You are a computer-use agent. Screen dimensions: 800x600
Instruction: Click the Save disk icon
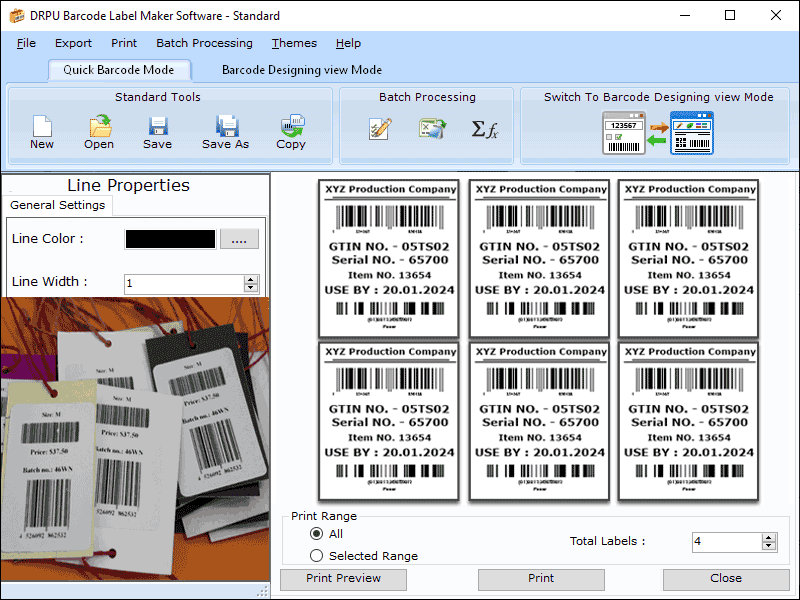pyautogui.click(x=158, y=126)
